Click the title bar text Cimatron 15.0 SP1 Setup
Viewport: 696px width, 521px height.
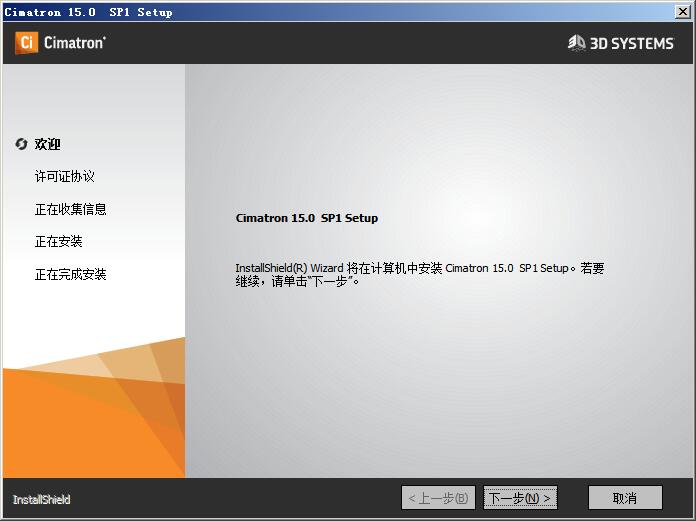pyautogui.click(x=88, y=12)
